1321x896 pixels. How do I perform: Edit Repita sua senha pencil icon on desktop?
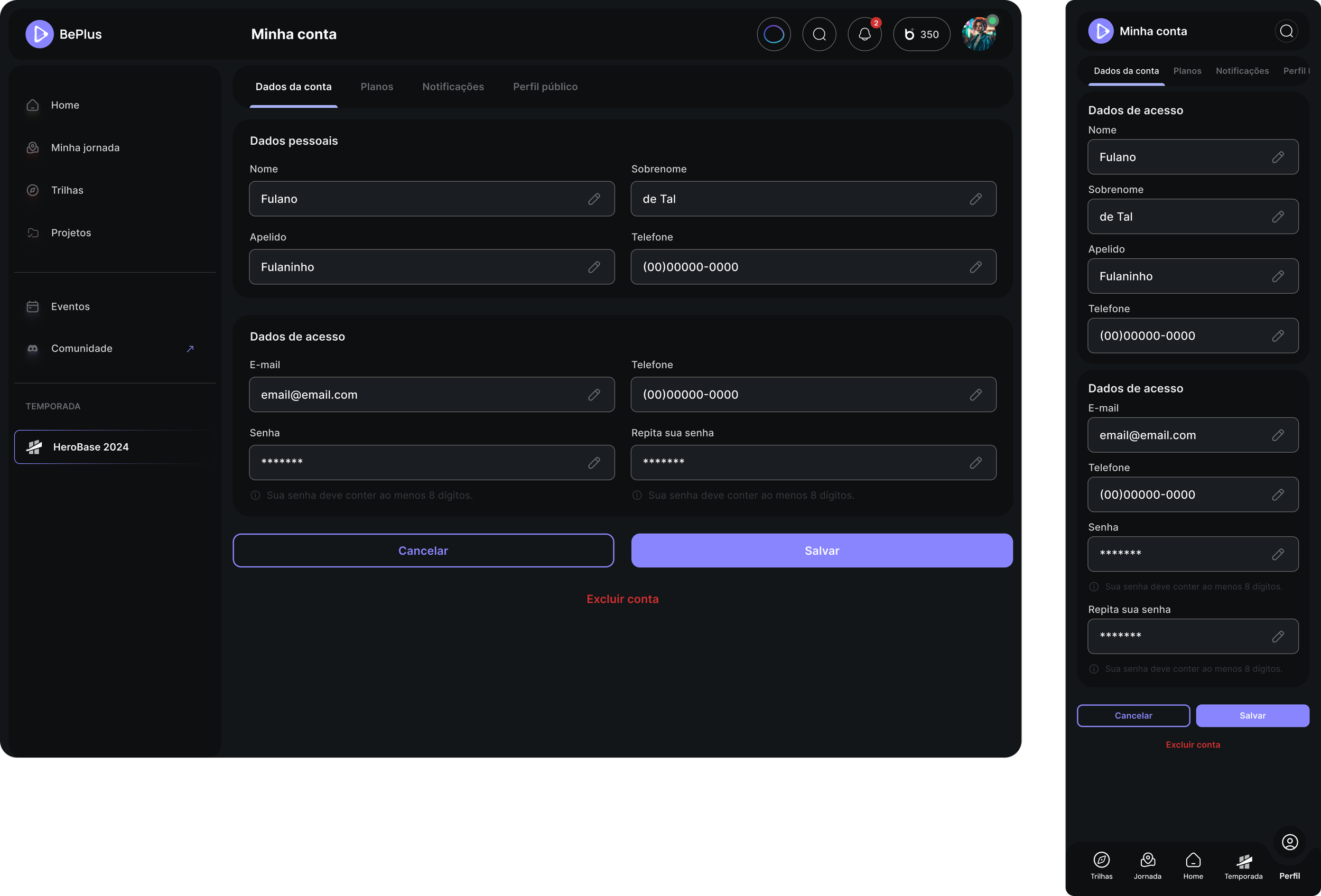(975, 463)
